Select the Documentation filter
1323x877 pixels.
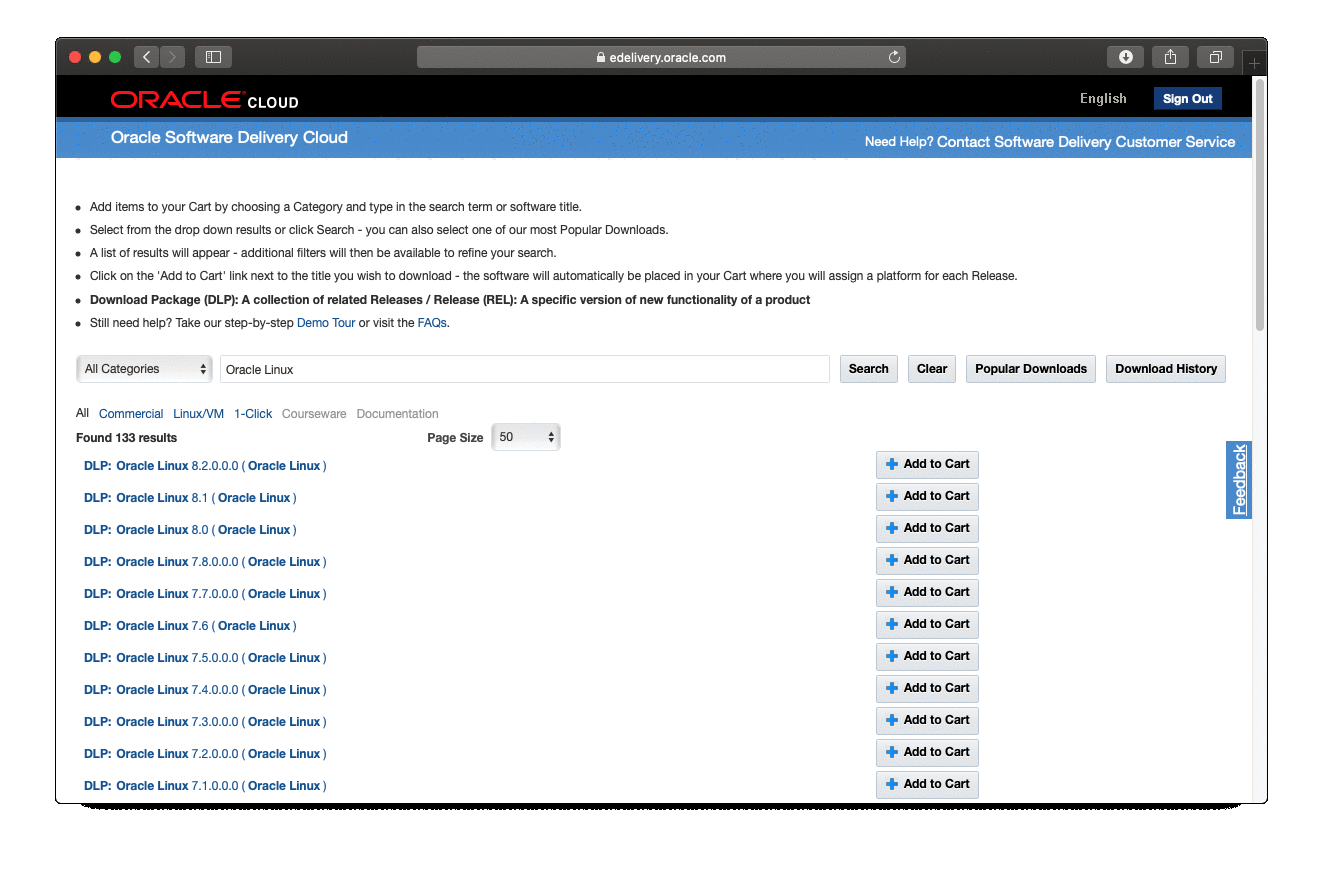397,414
